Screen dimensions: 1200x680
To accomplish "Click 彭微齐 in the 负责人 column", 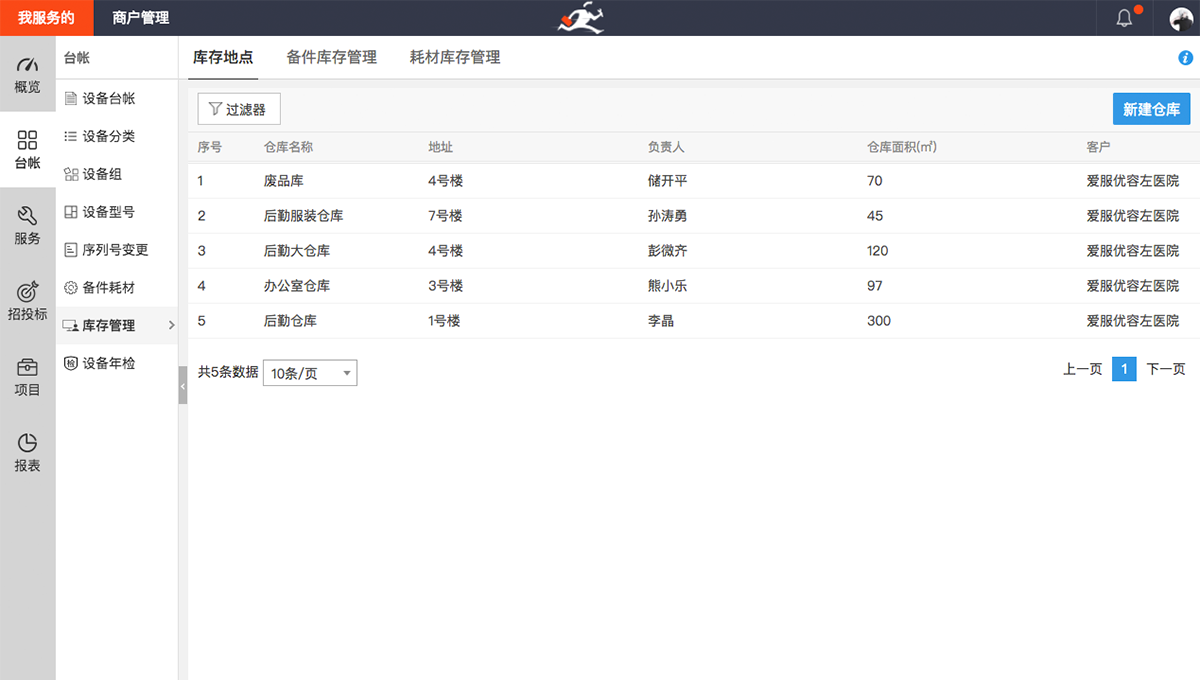I will (x=668, y=251).
